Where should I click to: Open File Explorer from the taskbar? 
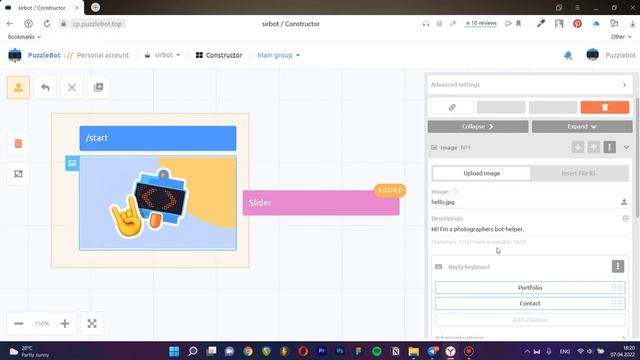tap(413, 351)
